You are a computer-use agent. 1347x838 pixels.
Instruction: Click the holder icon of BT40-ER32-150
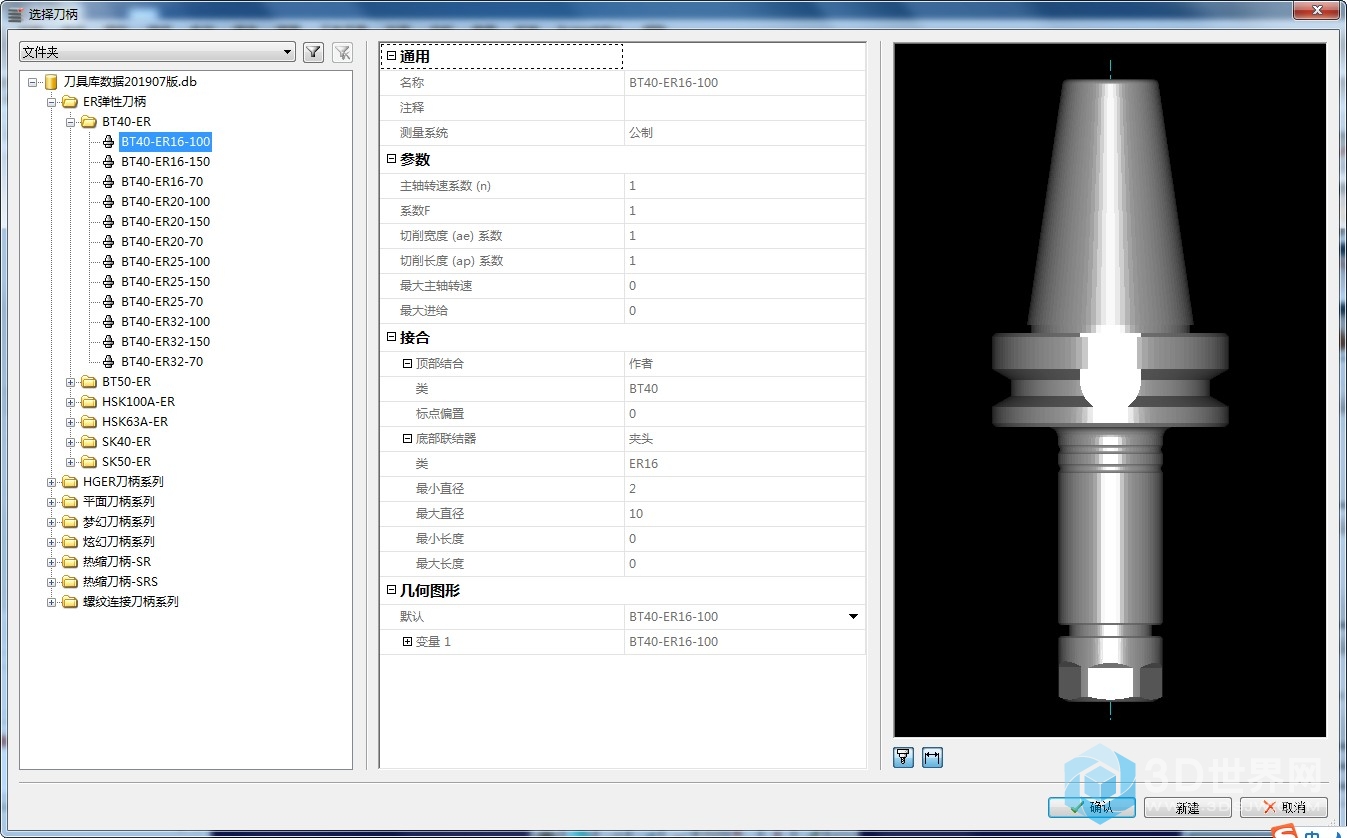109,342
